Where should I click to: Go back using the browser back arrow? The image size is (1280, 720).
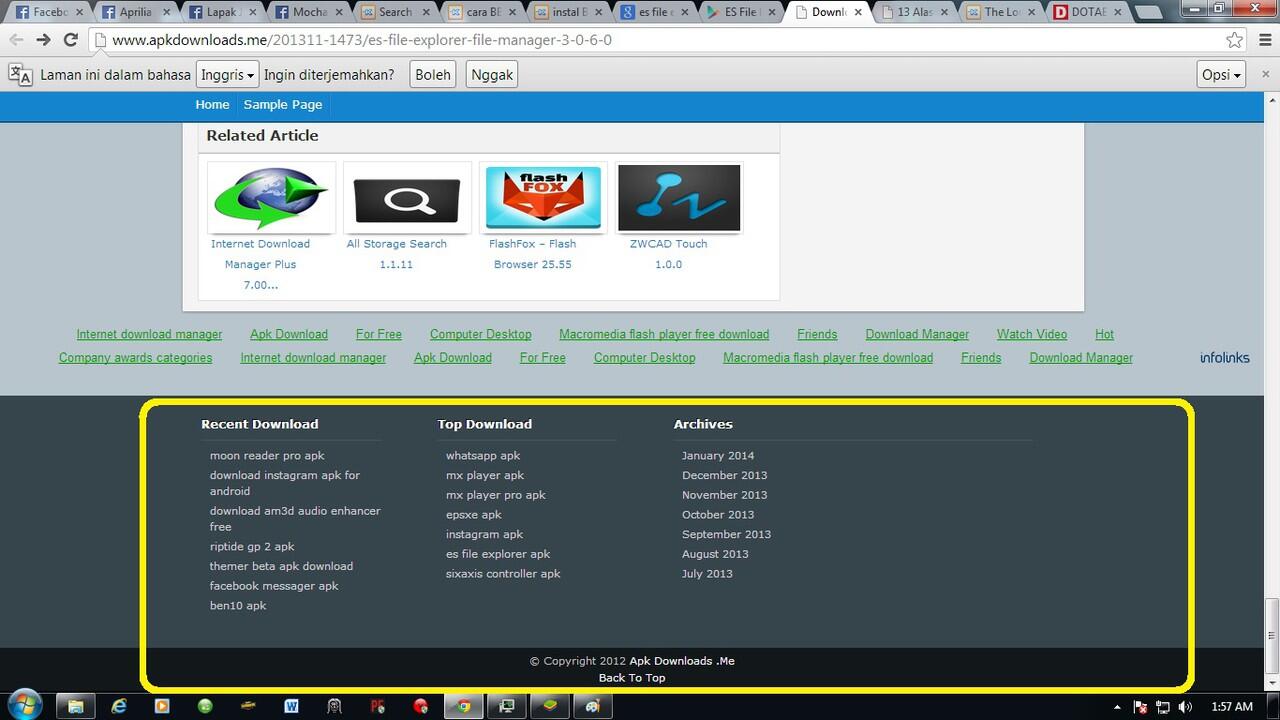(x=16, y=40)
